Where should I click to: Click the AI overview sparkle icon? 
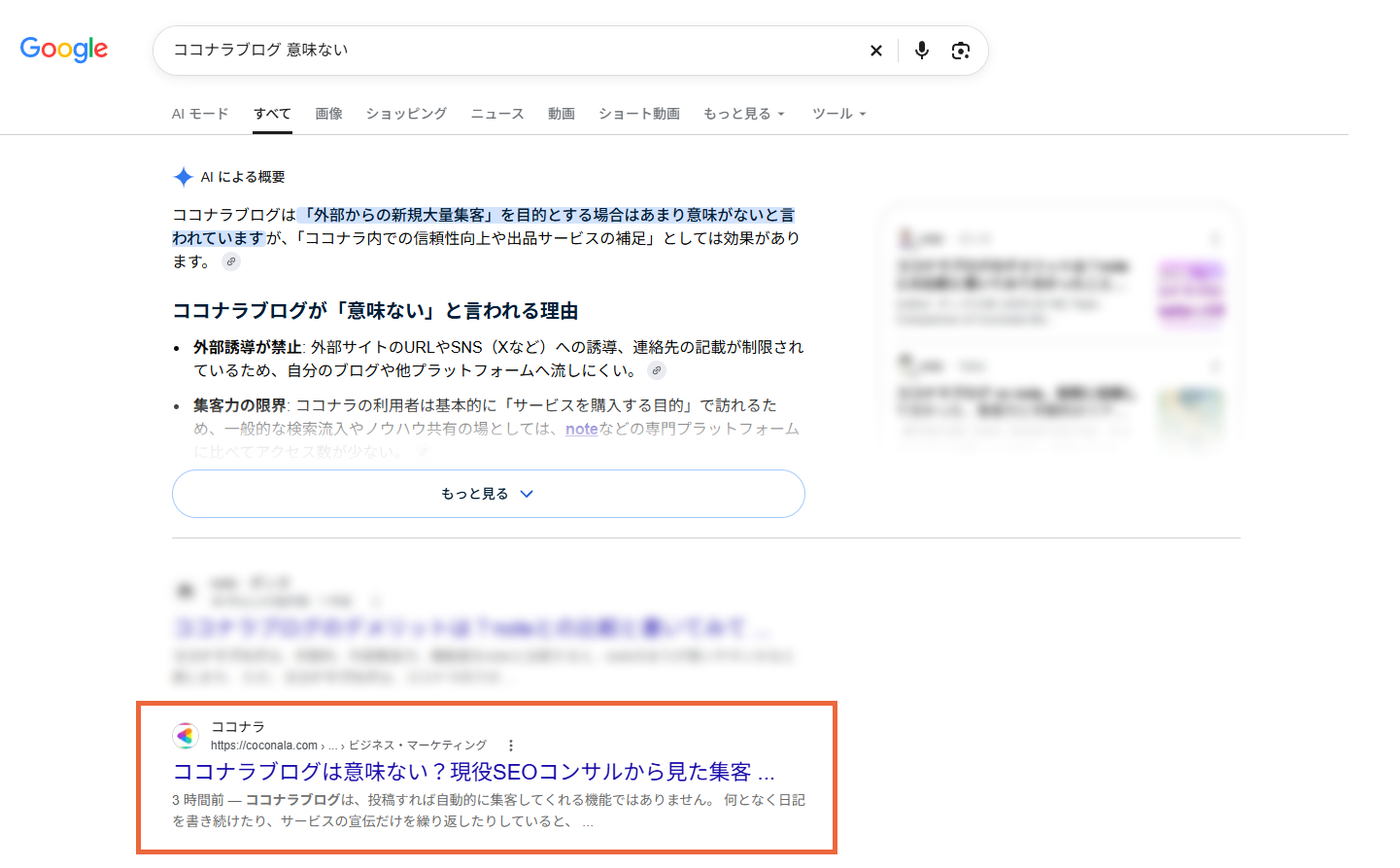tap(183, 177)
